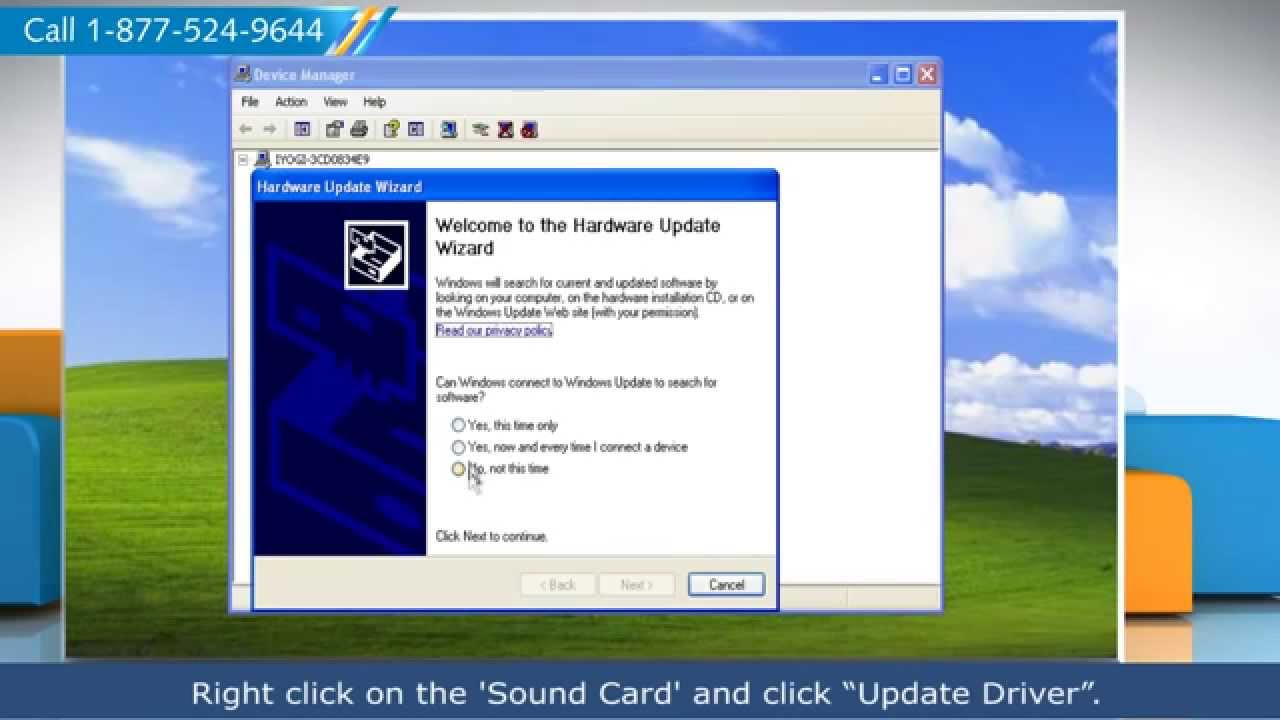Click the 'Click Next to continue.' text
Viewport: 1280px width, 720px height.
[x=492, y=537]
